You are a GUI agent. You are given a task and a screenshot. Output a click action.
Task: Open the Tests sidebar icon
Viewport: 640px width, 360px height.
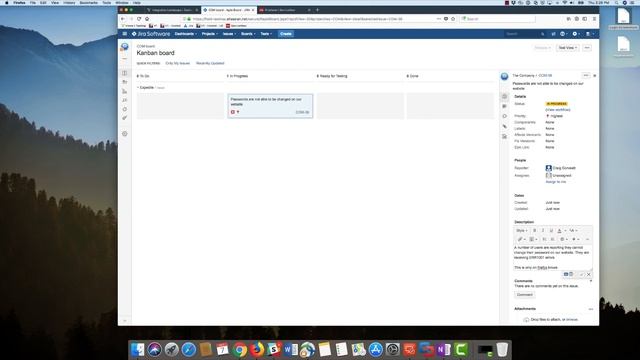point(124,118)
